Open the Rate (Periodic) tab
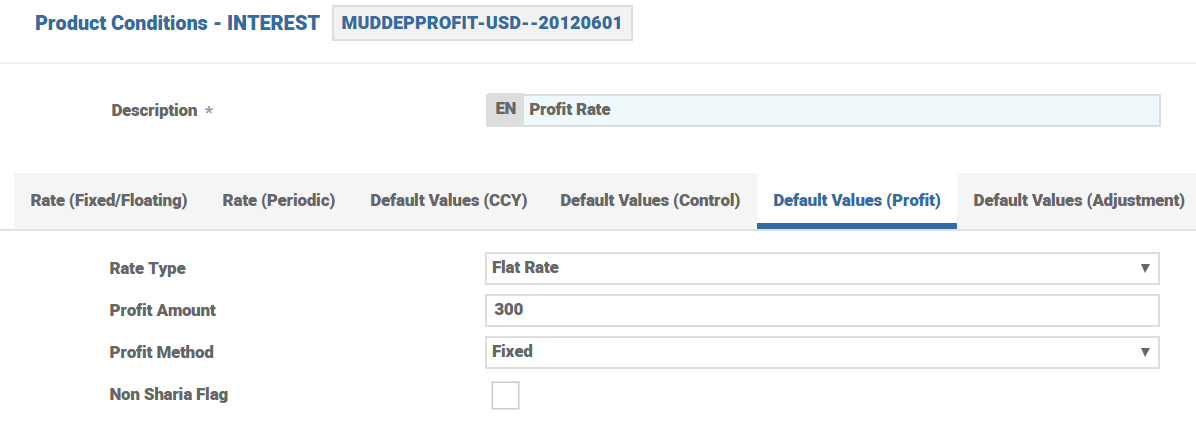1196x423 pixels. (278, 200)
